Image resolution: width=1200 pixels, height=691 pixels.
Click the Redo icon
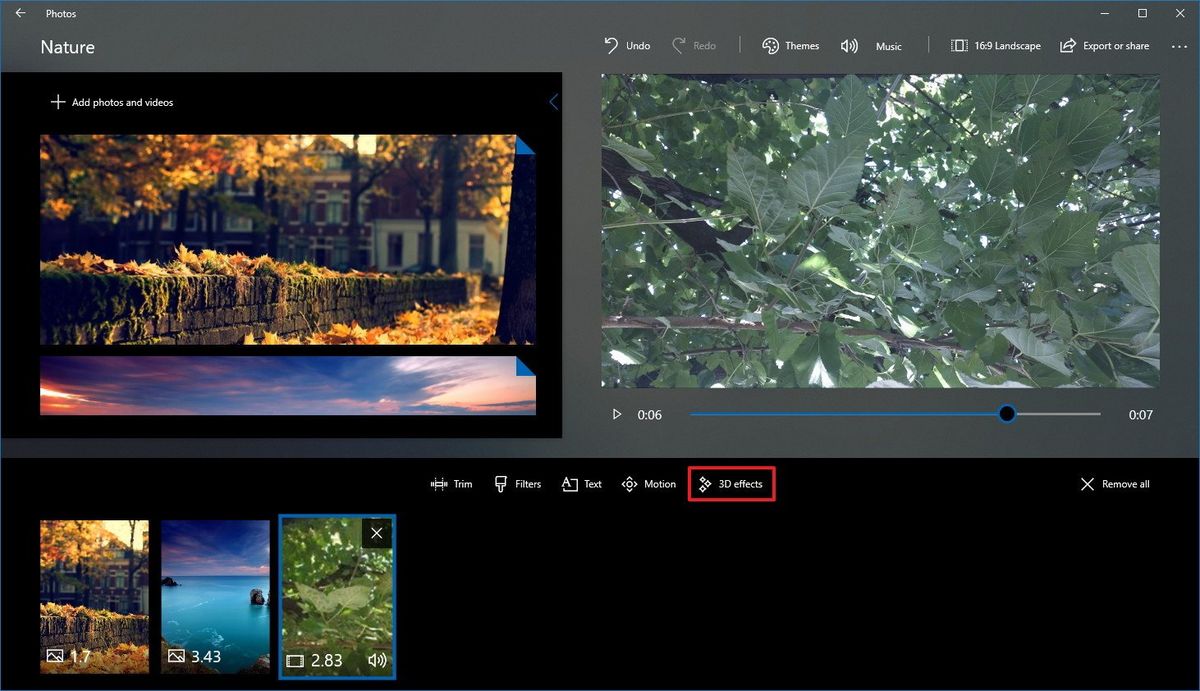click(x=678, y=45)
